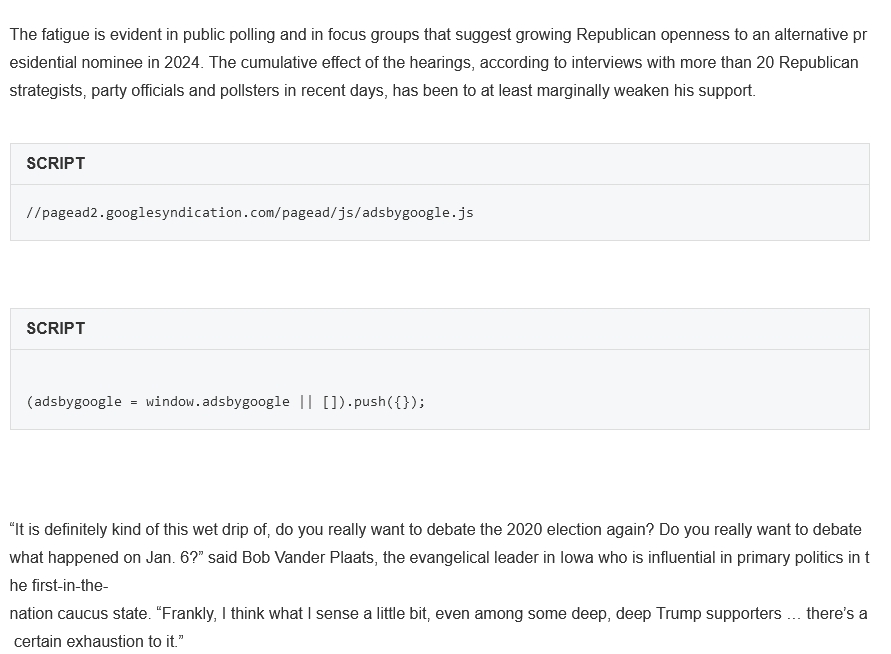Click the phrase 'Trump supporters'
The image size is (891, 654).
pyautogui.click(x=719, y=614)
